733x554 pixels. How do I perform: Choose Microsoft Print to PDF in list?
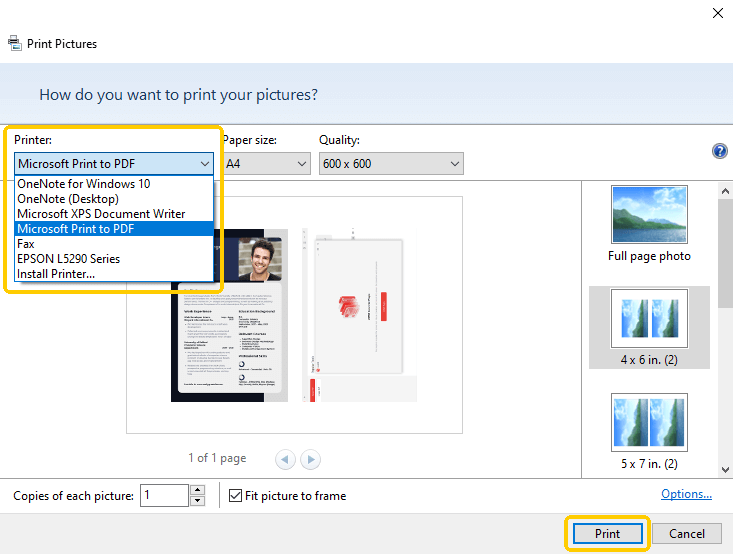pyautogui.click(x=114, y=229)
